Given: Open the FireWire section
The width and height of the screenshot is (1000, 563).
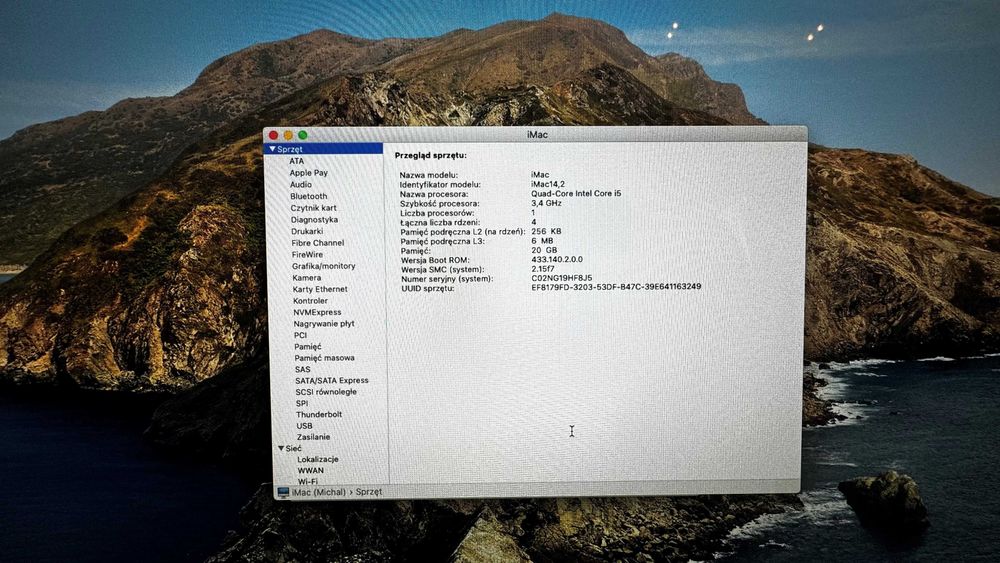Looking at the screenshot, I should (x=307, y=254).
